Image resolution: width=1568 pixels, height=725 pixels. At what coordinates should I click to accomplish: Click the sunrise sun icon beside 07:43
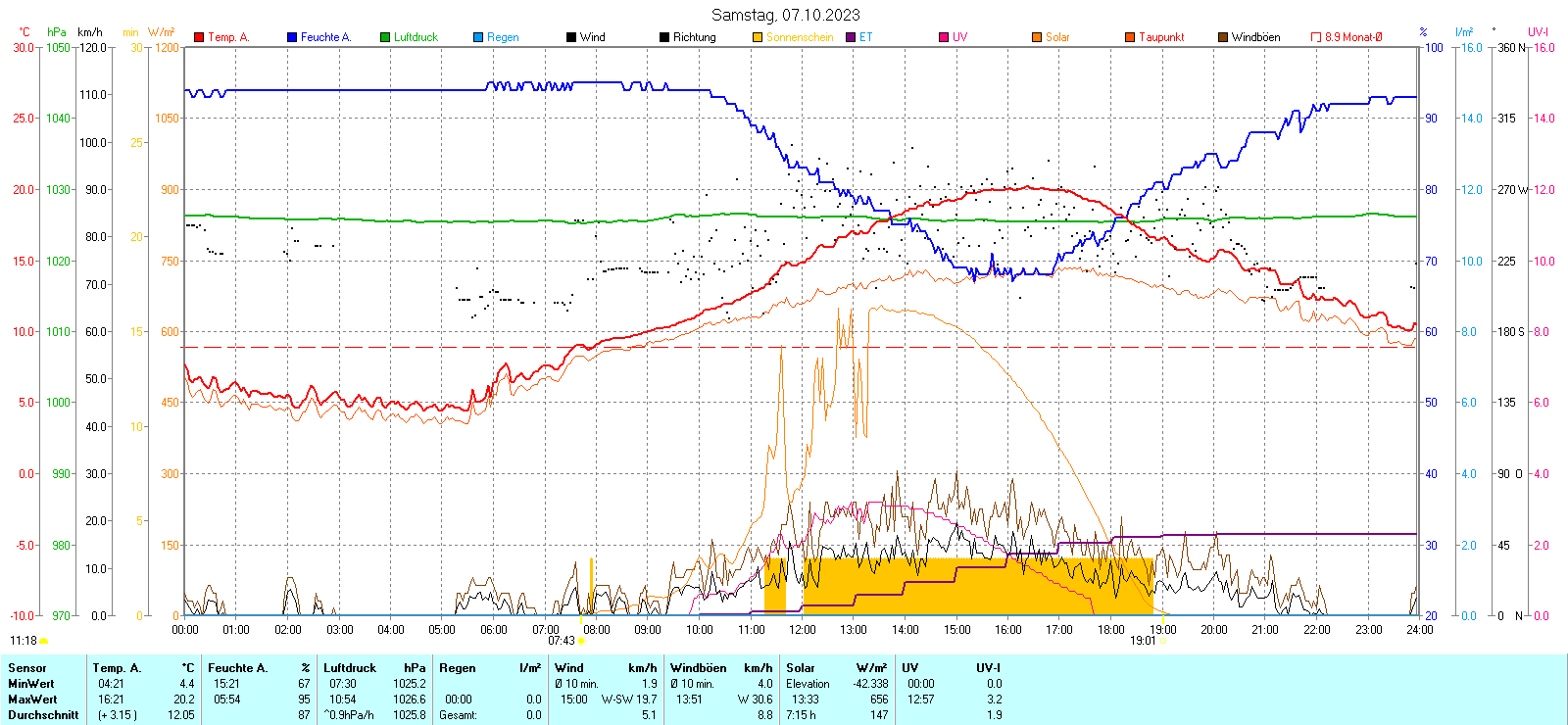click(581, 641)
